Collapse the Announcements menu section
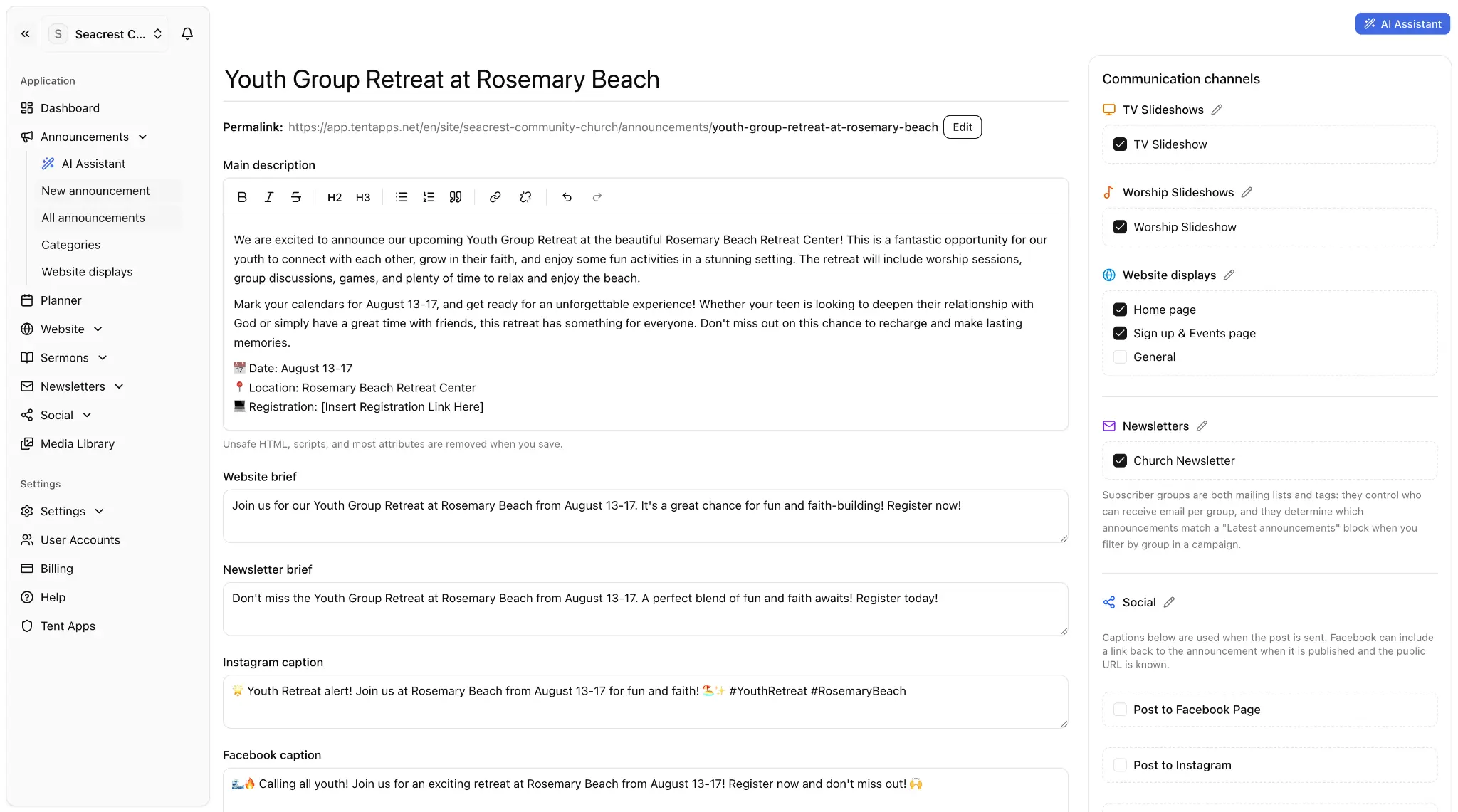The image size is (1458, 812). pos(142,137)
